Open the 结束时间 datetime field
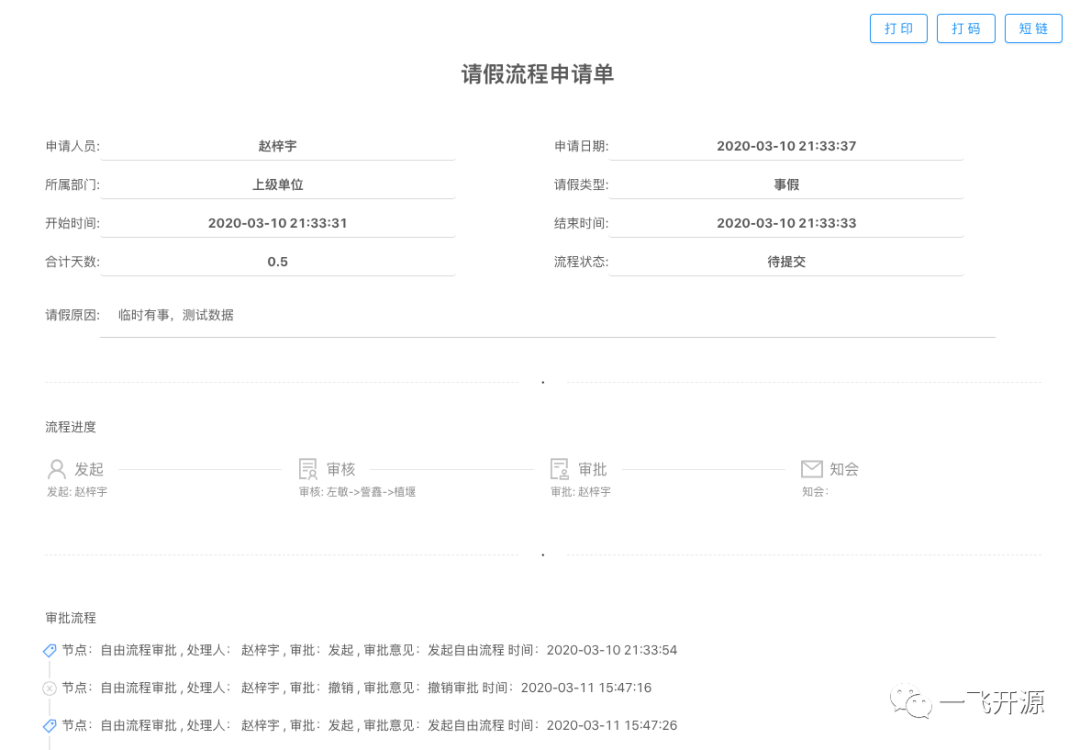Image resolution: width=1080 pixels, height=750 pixels. point(786,223)
